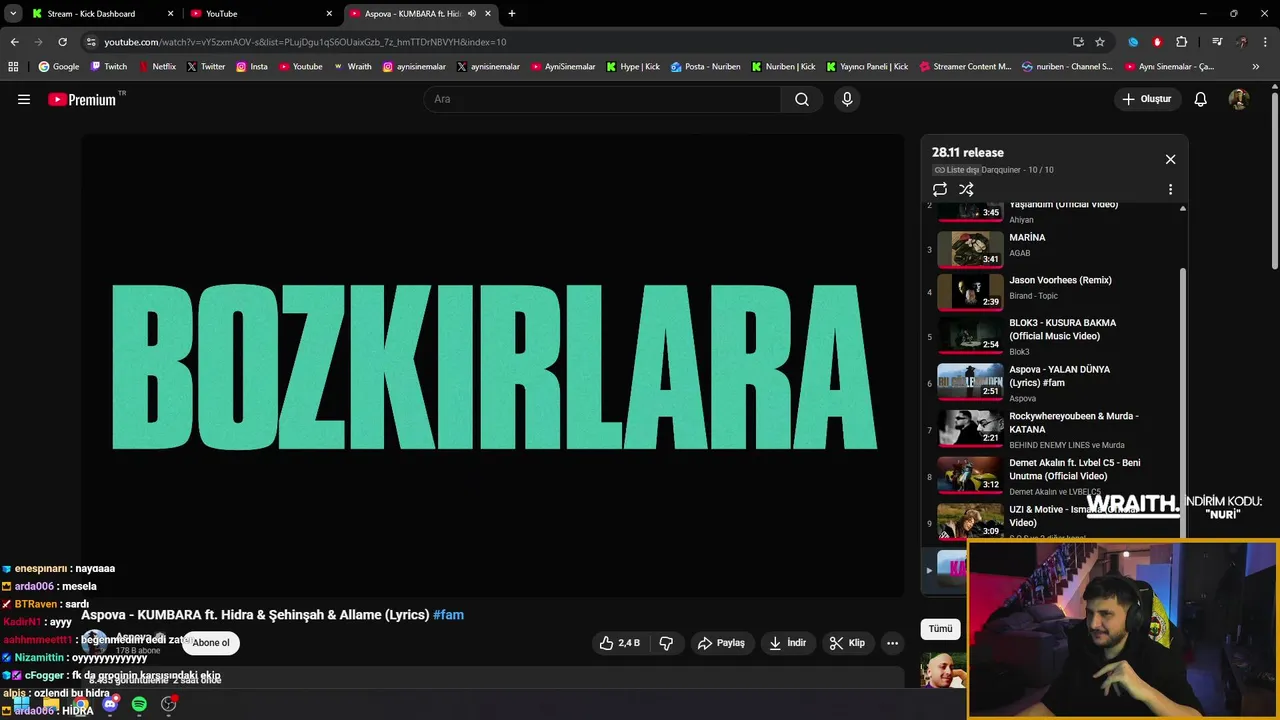Open playlist three-dot options menu
Screen dimensions: 1280x720
tap(1170, 189)
